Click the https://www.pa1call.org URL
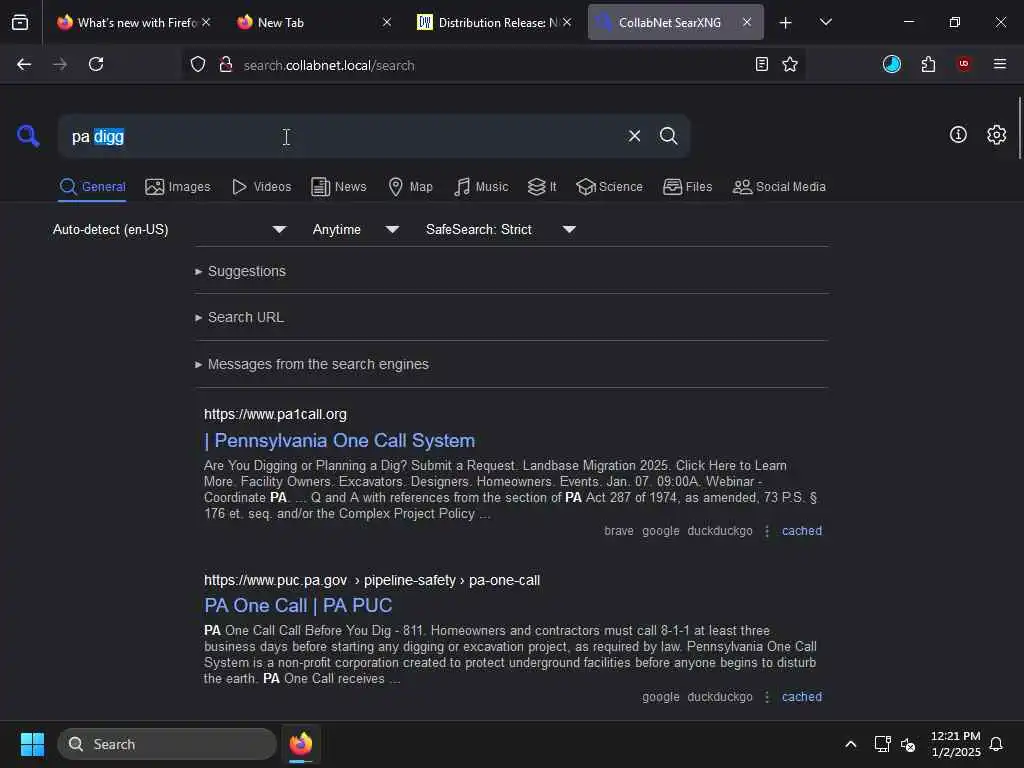1024x768 pixels. point(276,414)
